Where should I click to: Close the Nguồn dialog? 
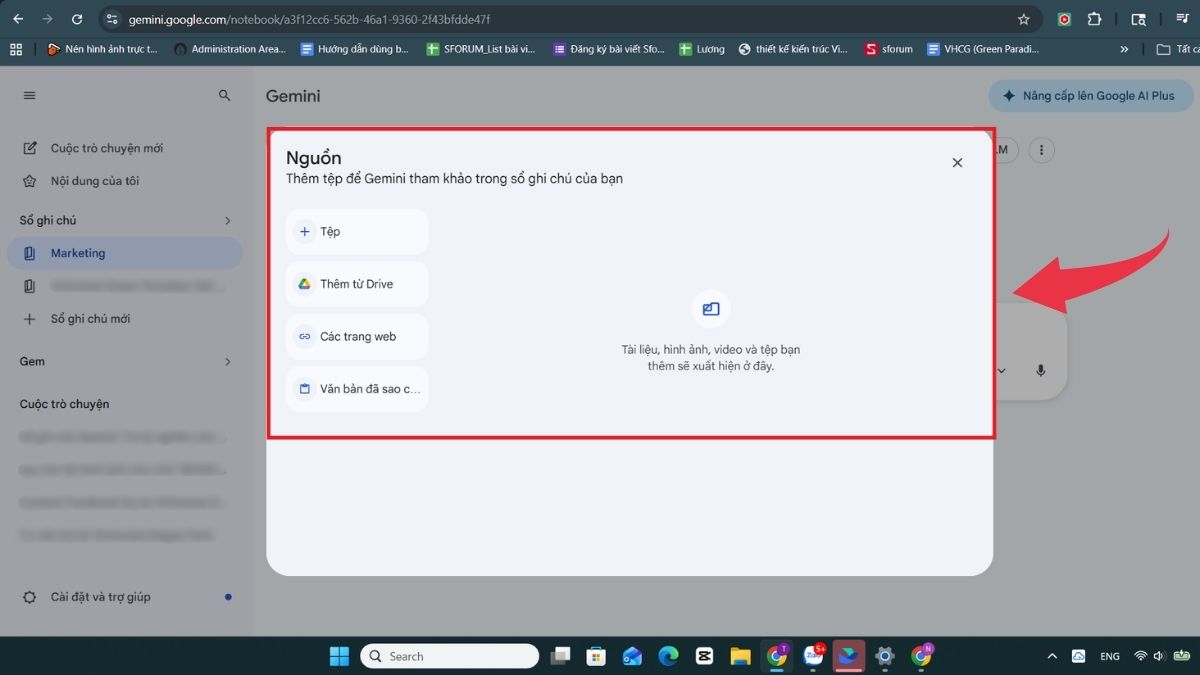coord(957,162)
